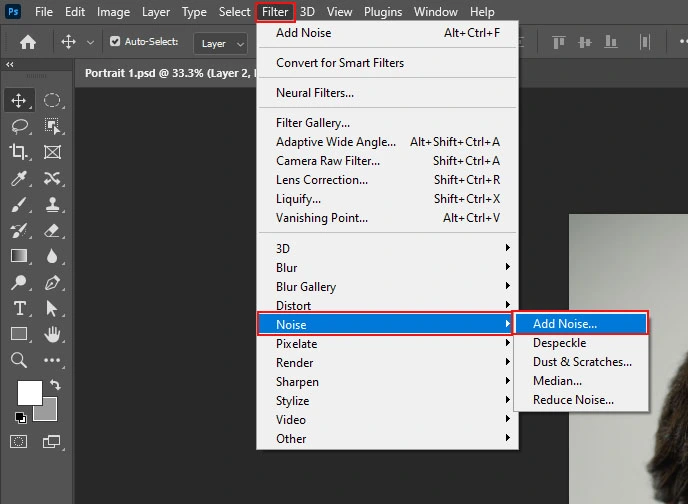Select the Brush tool

point(19,204)
